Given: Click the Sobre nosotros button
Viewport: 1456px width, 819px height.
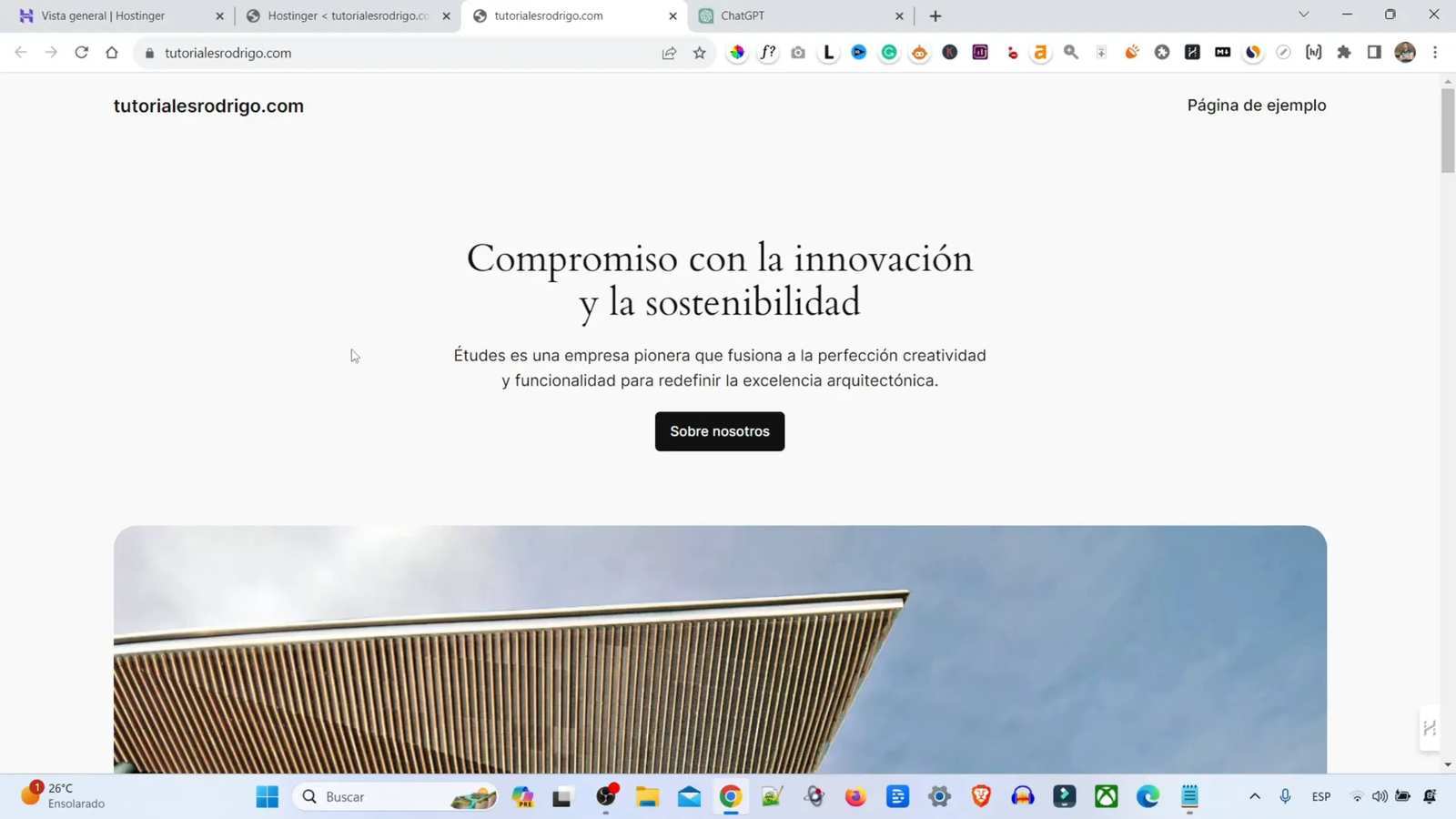Looking at the screenshot, I should [719, 430].
